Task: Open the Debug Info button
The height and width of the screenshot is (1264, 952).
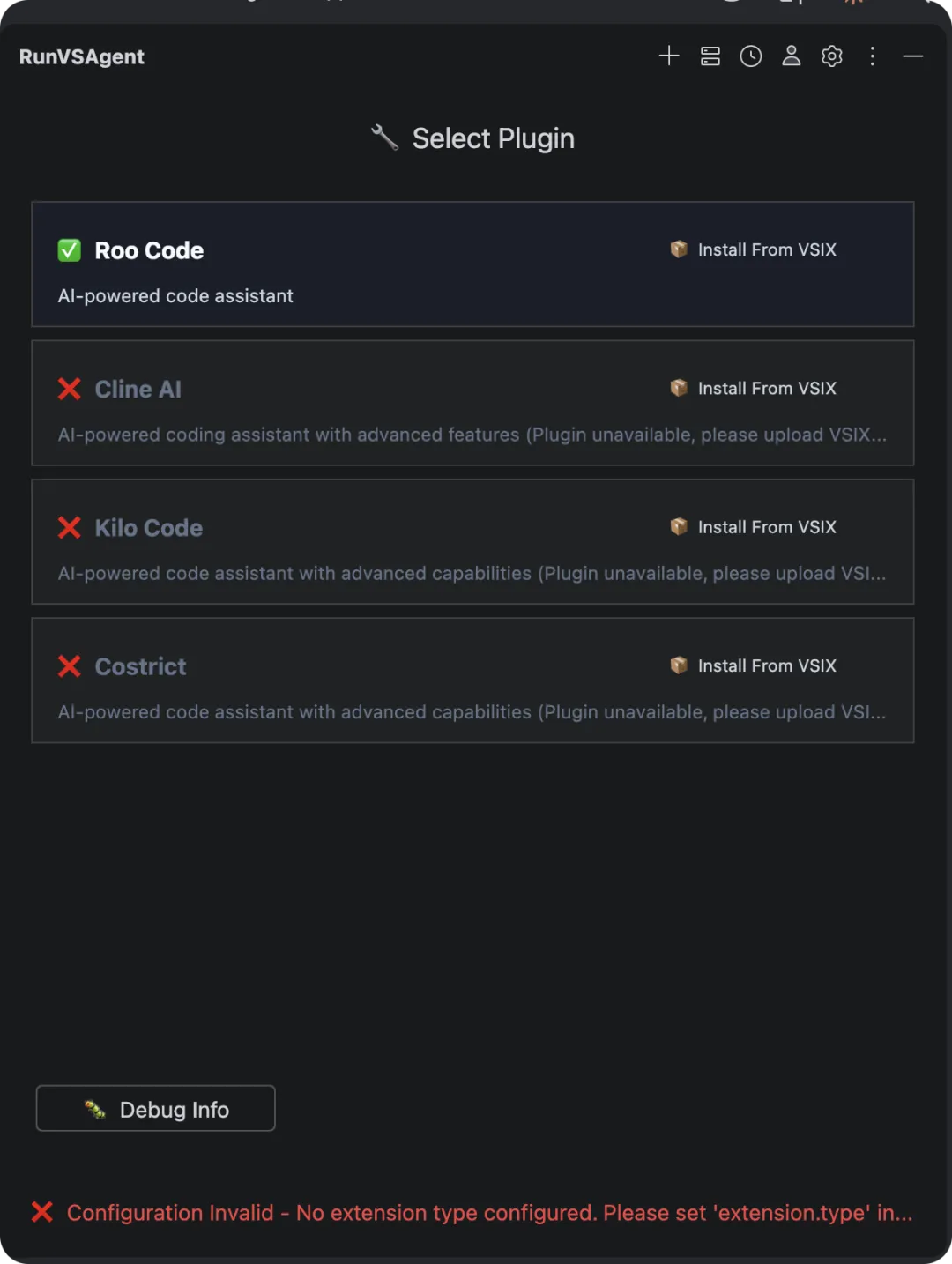Action: point(156,1109)
